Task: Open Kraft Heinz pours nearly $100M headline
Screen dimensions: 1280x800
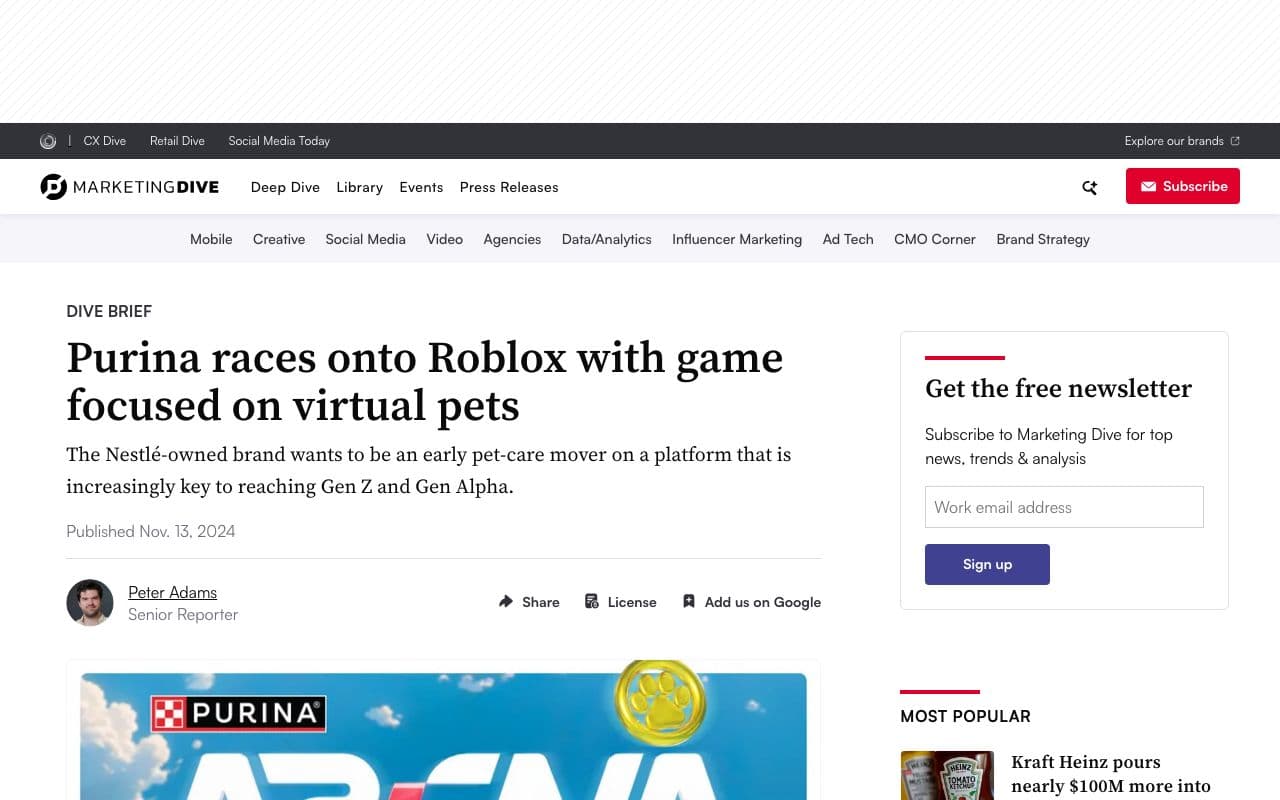Action: (1111, 775)
